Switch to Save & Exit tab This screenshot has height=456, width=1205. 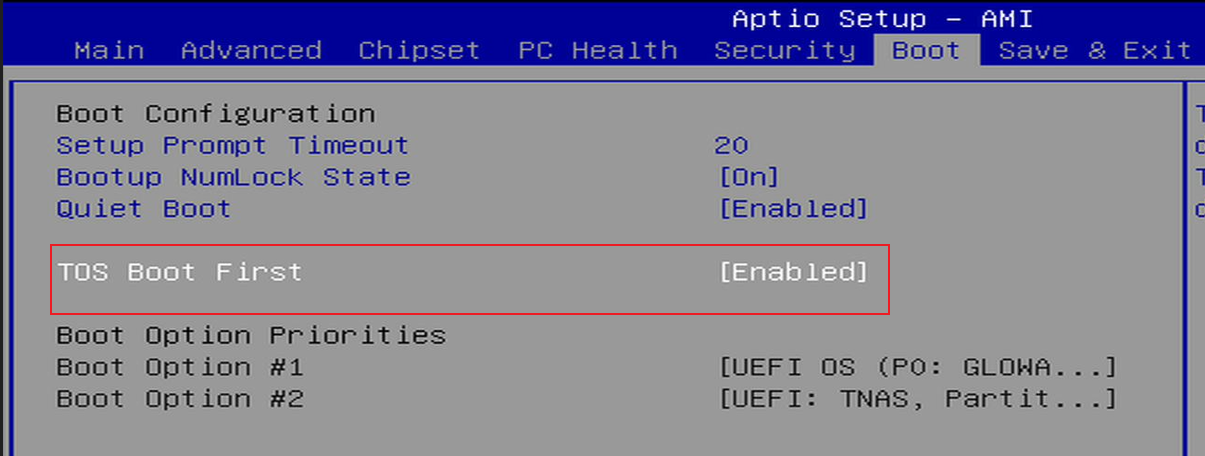click(1095, 50)
